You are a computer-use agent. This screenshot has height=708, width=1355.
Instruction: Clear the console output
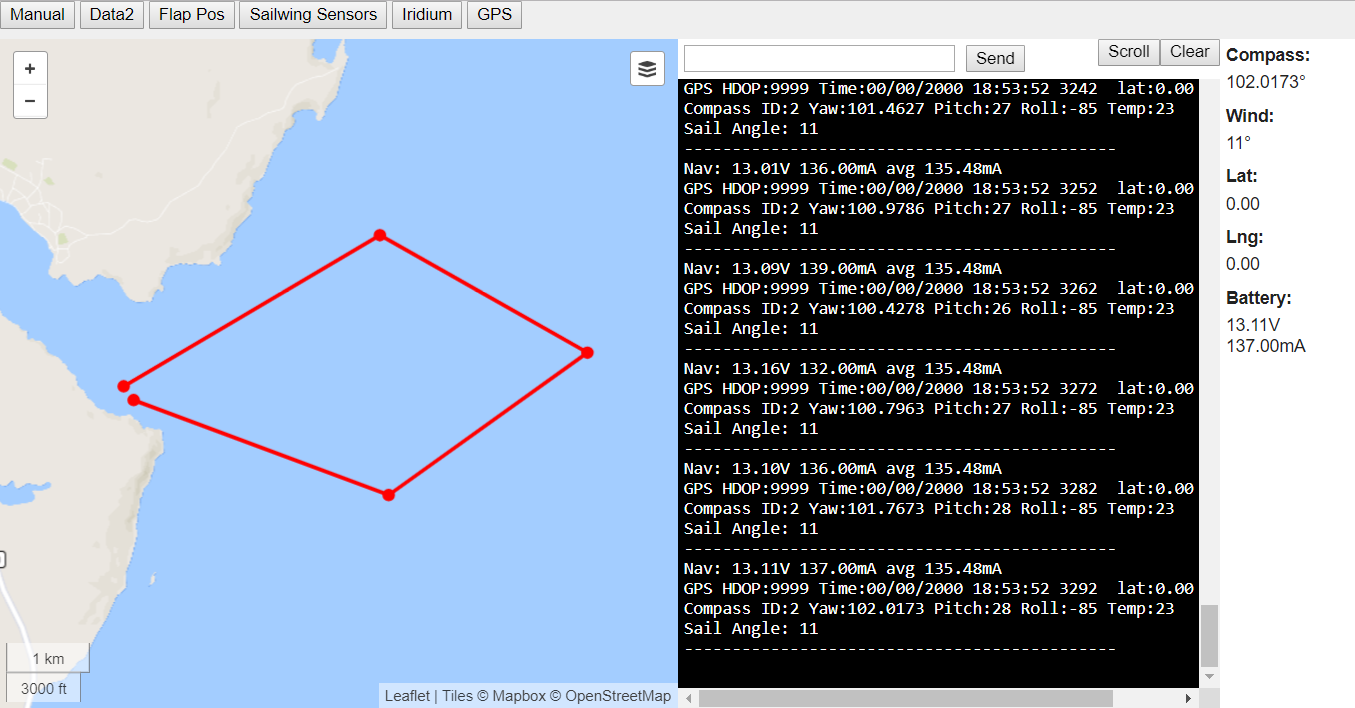(x=1190, y=52)
